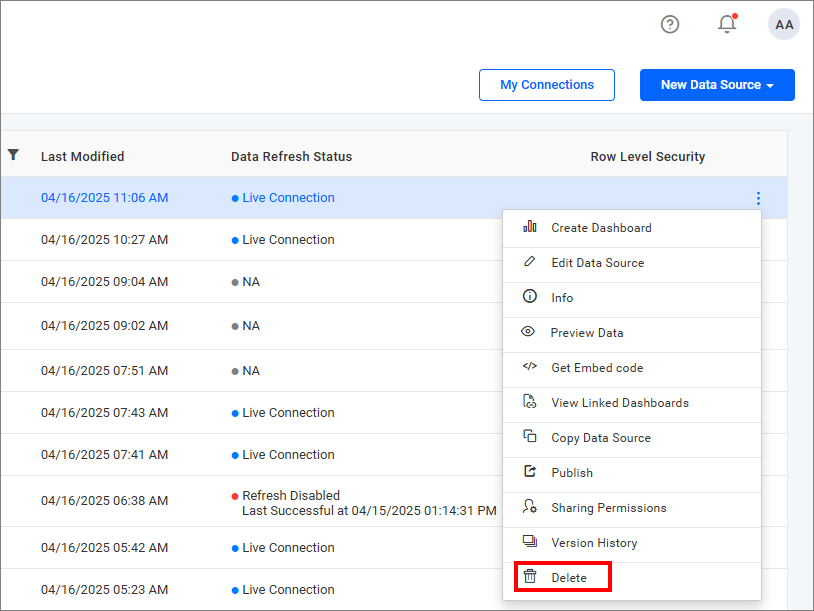The width and height of the screenshot is (814, 611).
Task: Click the My Connections button
Action: tap(546, 85)
